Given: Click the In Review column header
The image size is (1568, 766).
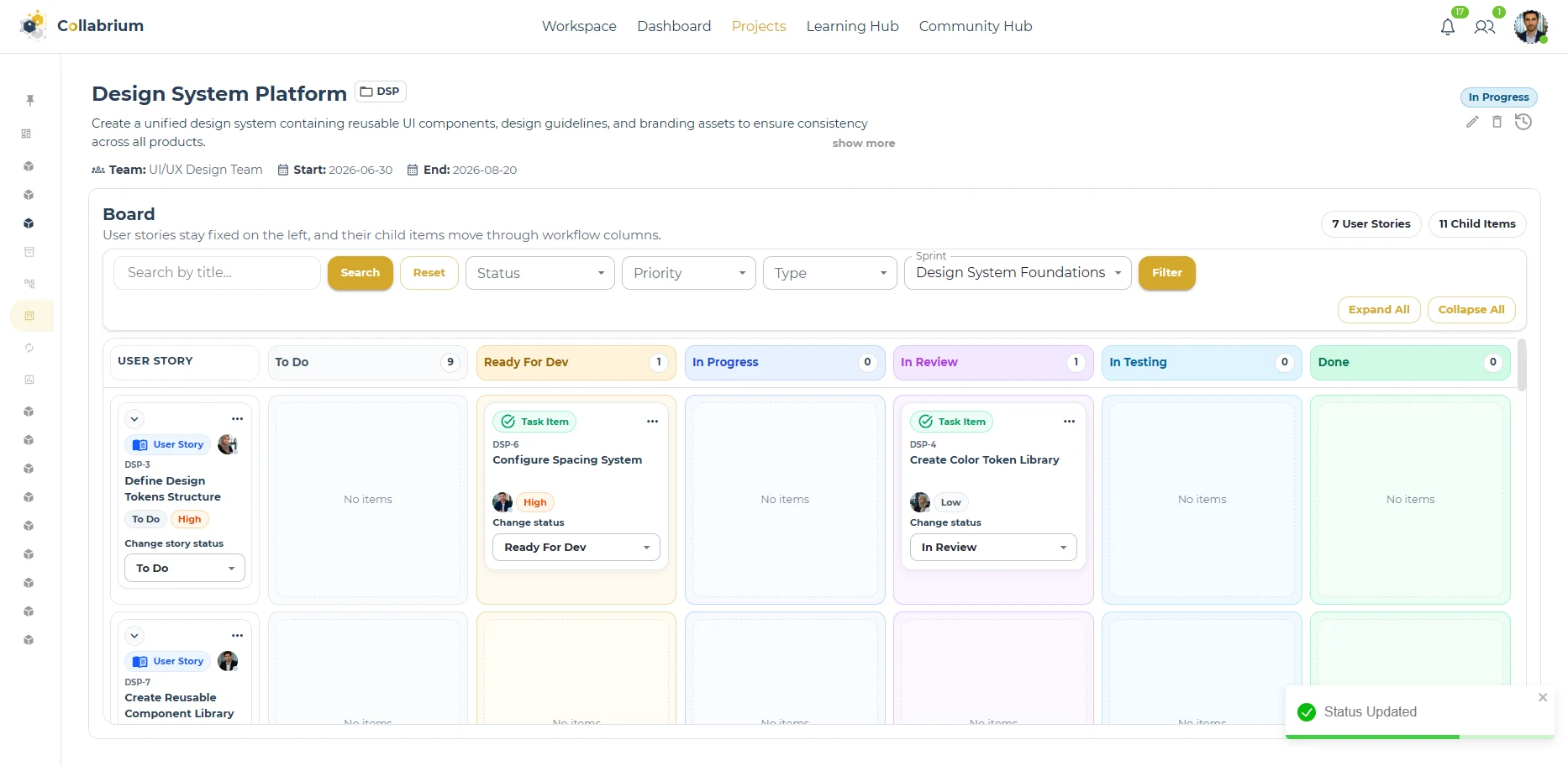Looking at the screenshot, I should 993,362.
